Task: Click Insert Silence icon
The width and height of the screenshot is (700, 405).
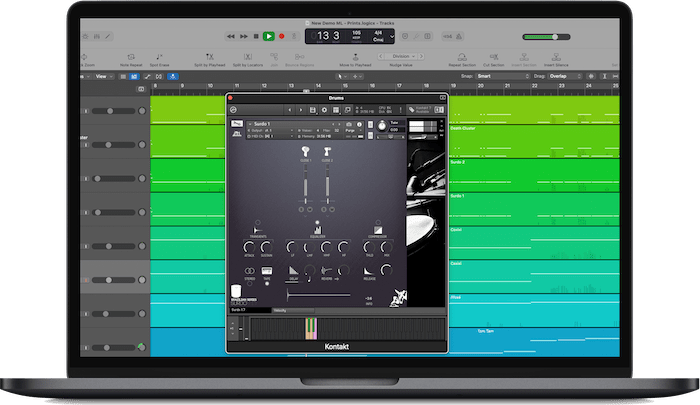Action: coord(556,57)
